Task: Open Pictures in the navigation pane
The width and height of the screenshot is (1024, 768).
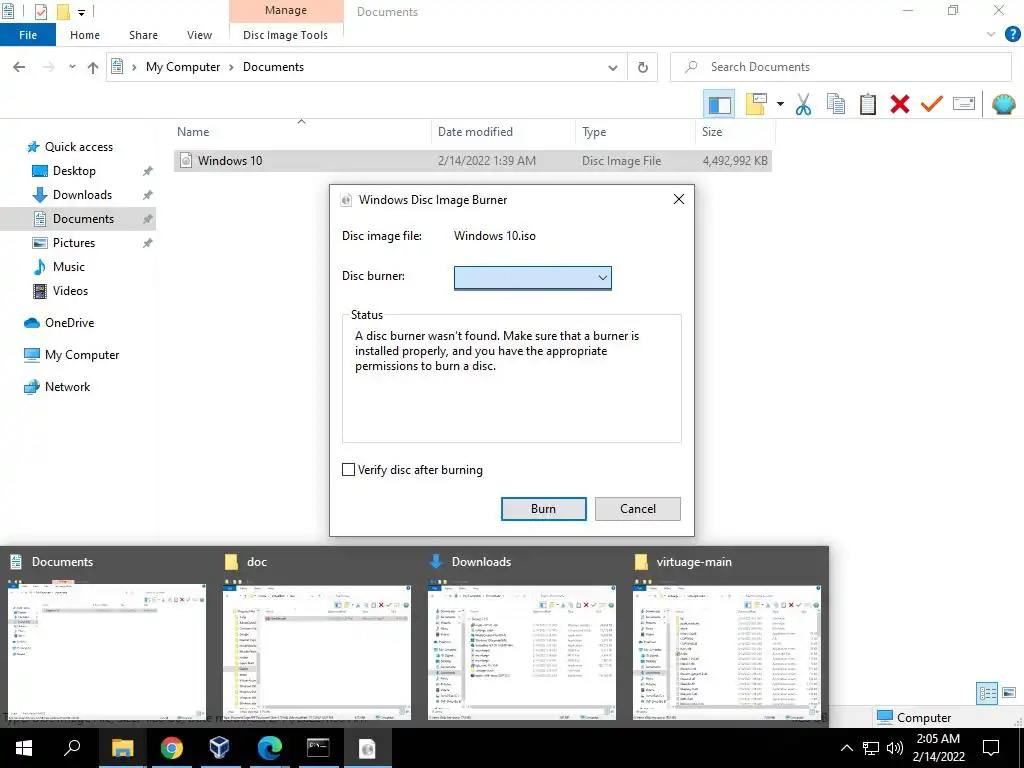Action: coord(74,243)
